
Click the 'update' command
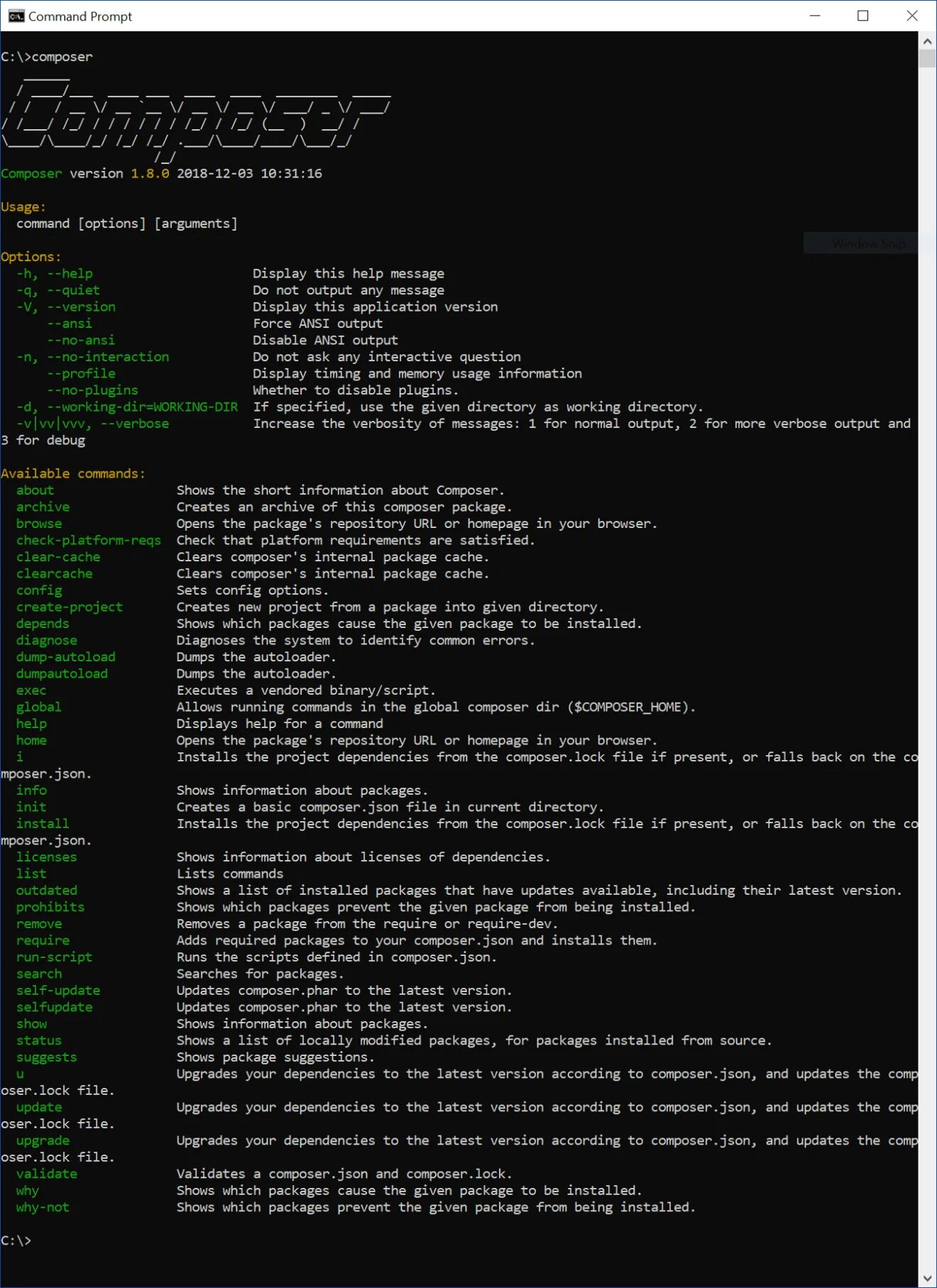pos(39,1107)
